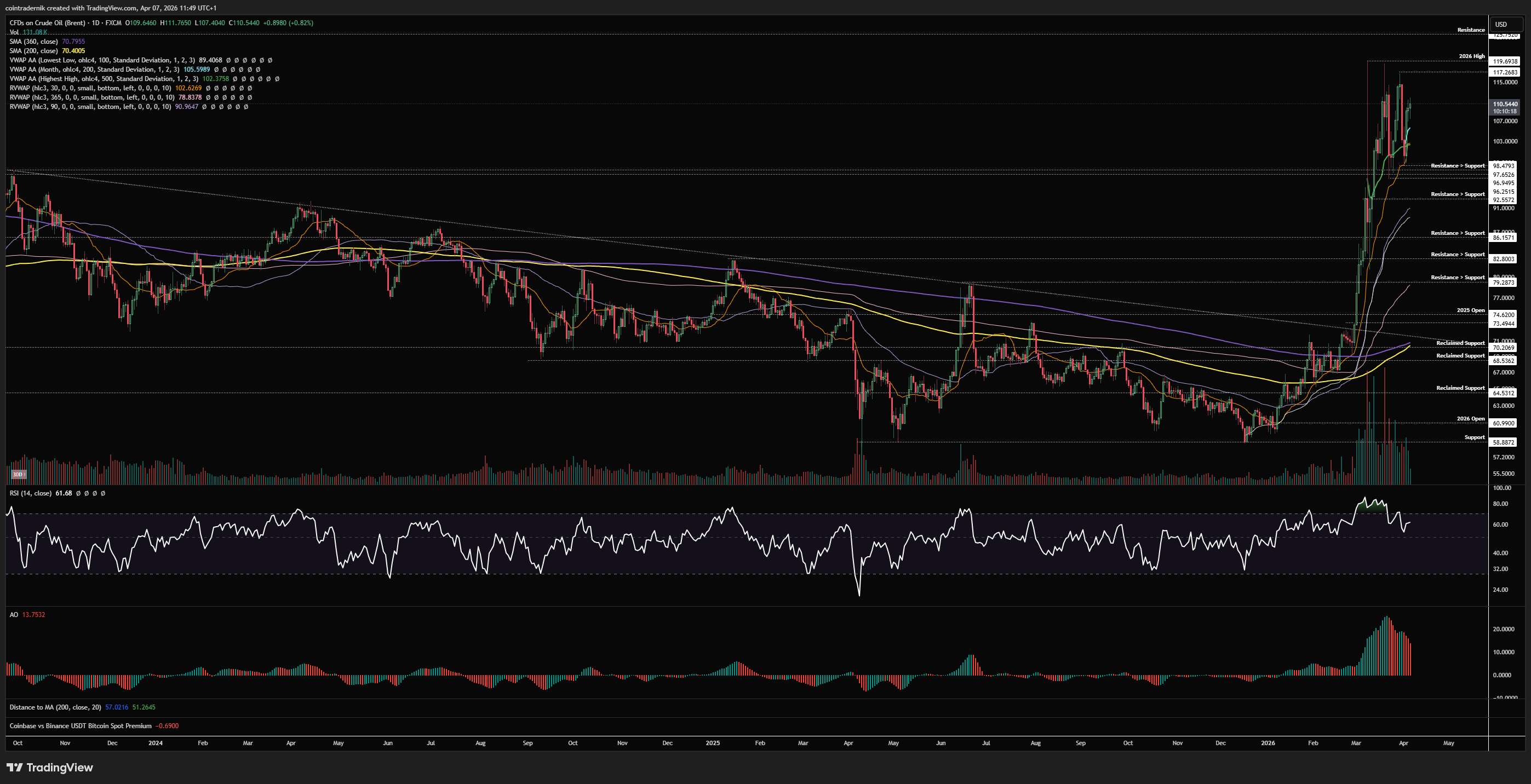Click the SMA (200, close) legend
Viewport: 1531px width, 784px height.
(33, 51)
